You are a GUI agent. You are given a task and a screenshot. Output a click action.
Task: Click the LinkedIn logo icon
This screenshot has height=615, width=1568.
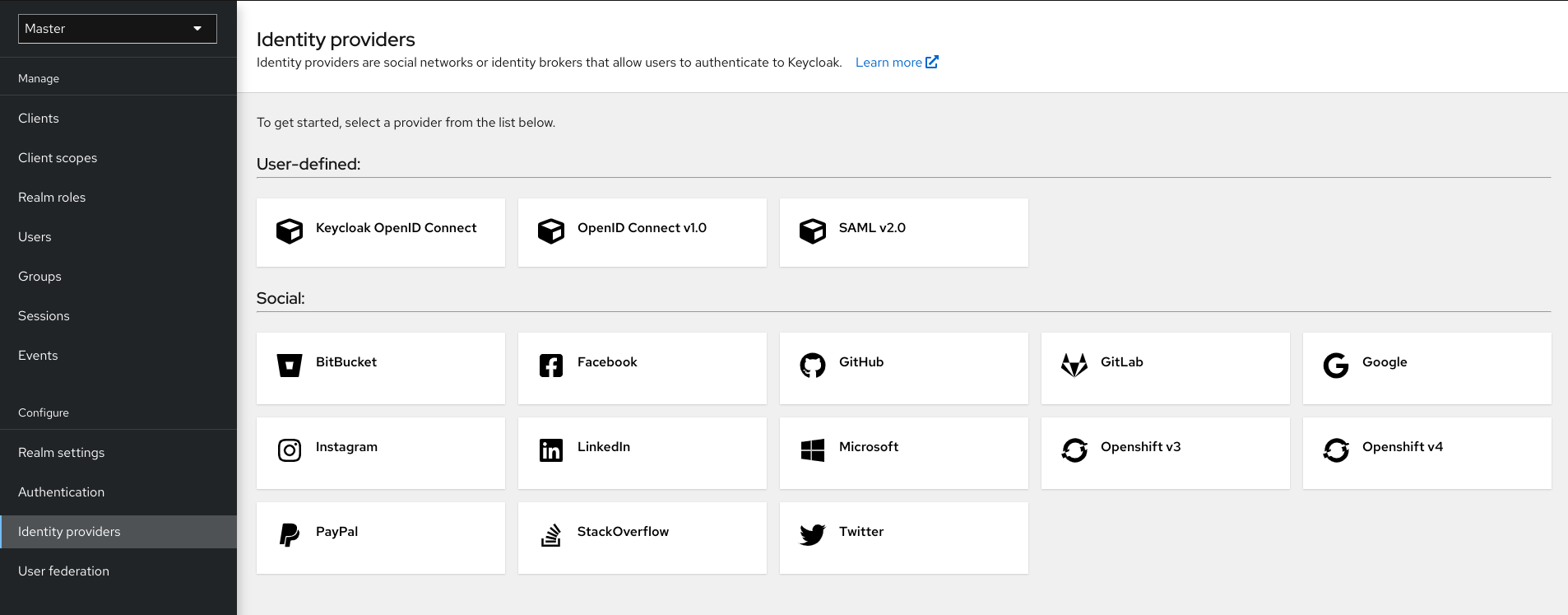coord(550,450)
